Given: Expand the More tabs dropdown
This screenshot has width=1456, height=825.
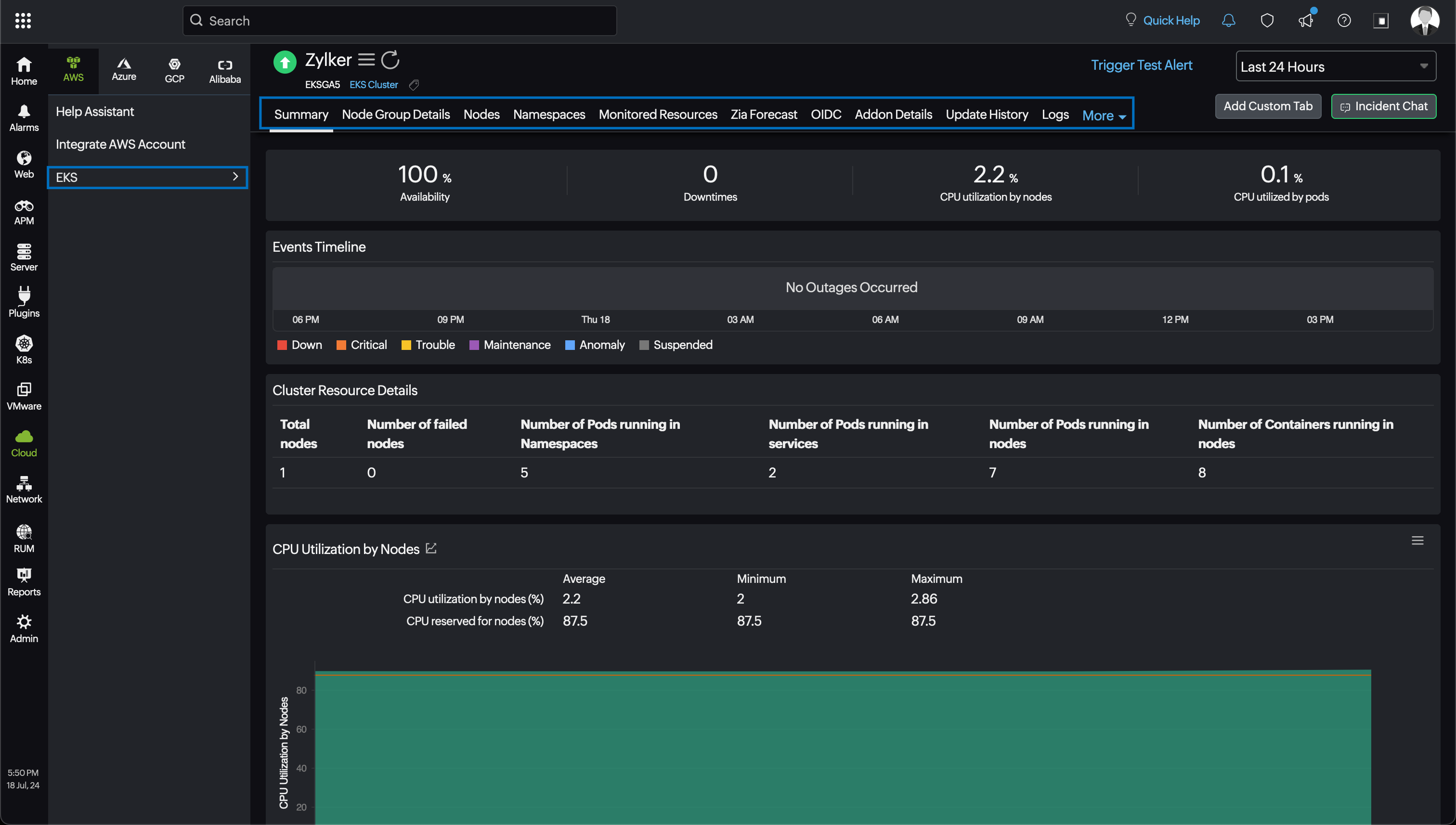Looking at the screenshot, I should click(x=1104, y=116).
